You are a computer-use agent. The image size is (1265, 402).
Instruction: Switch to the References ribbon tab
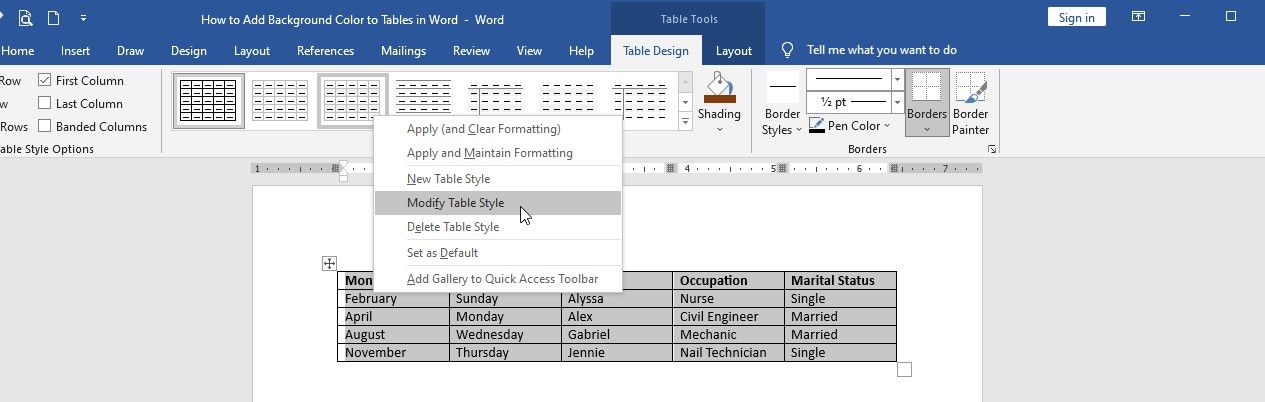[x=325, y=51]
